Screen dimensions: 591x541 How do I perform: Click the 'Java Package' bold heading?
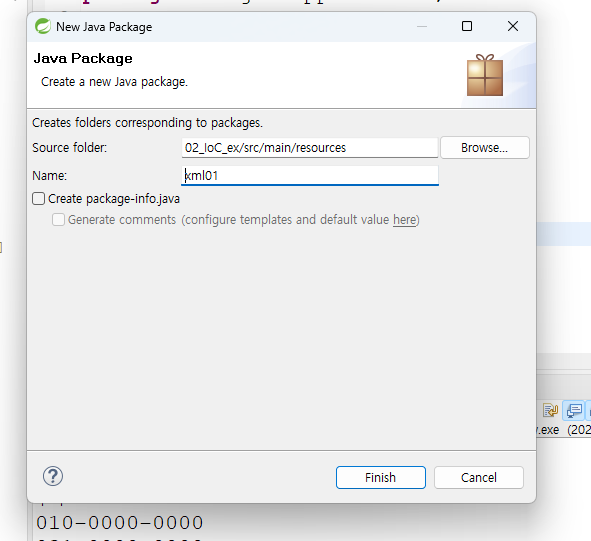(83, 58)
